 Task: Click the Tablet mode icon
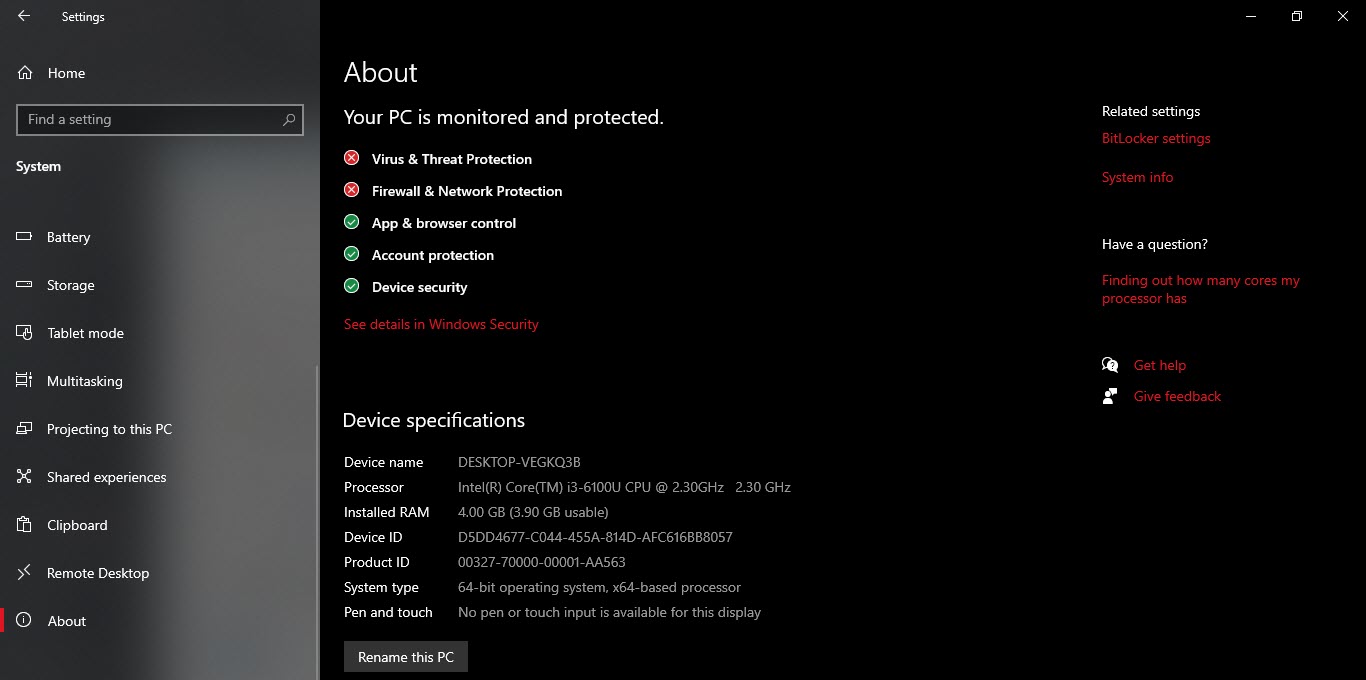coord(25,333)
